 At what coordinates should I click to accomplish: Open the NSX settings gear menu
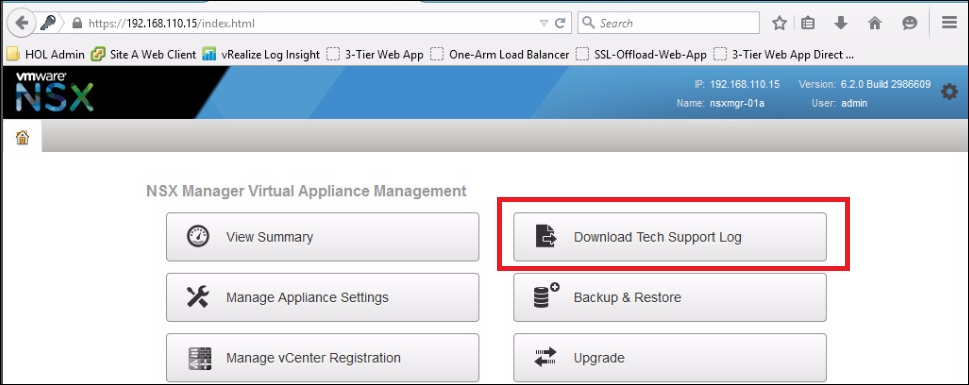949,92
